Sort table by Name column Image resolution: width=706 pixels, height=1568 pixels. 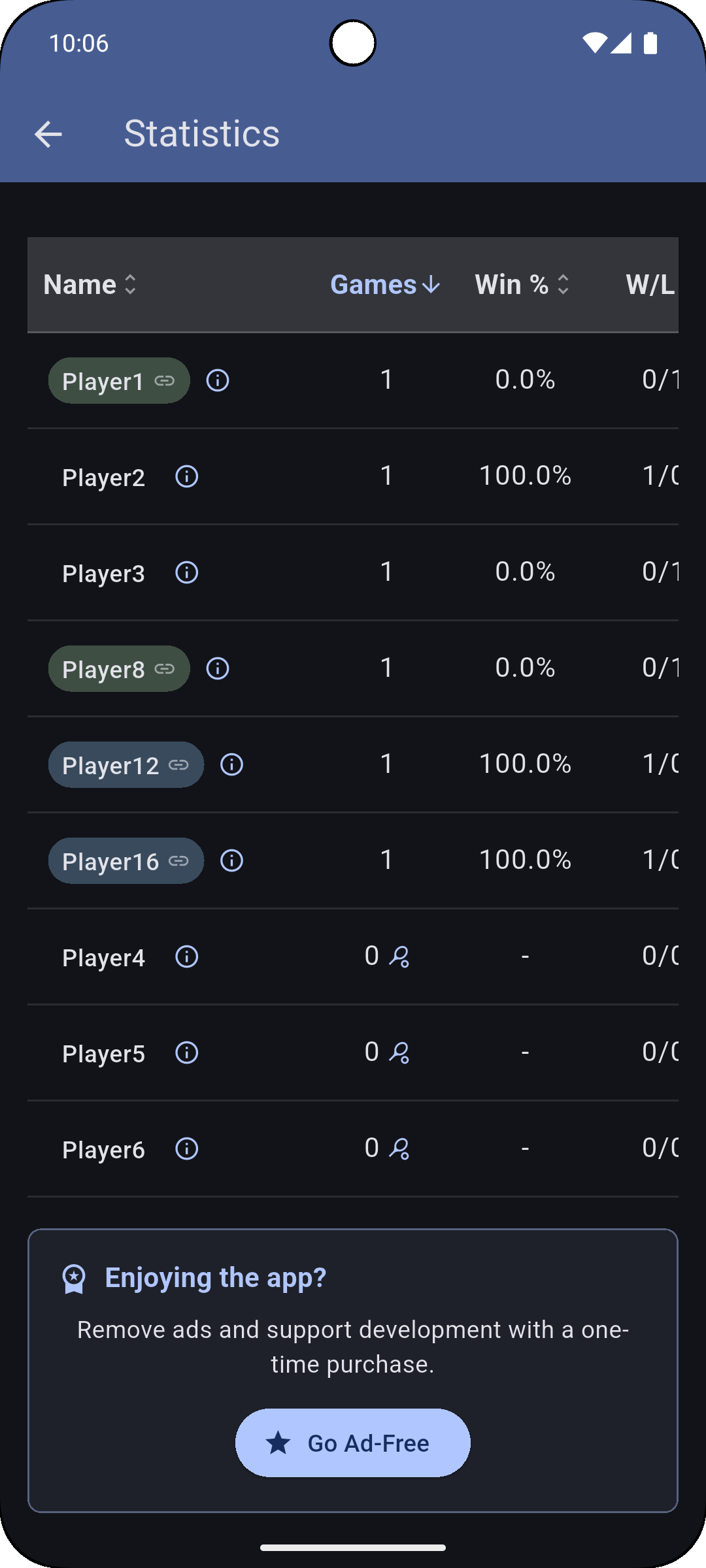[x=90, y=285]
